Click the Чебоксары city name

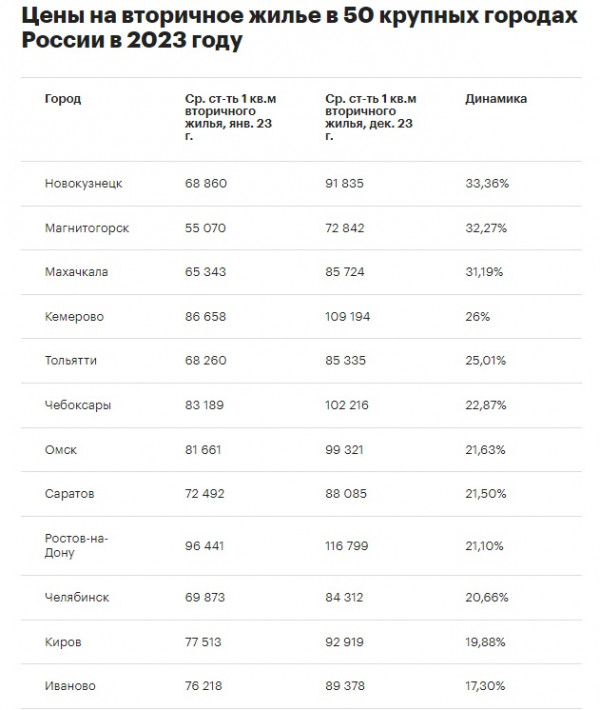coord(78,405)
